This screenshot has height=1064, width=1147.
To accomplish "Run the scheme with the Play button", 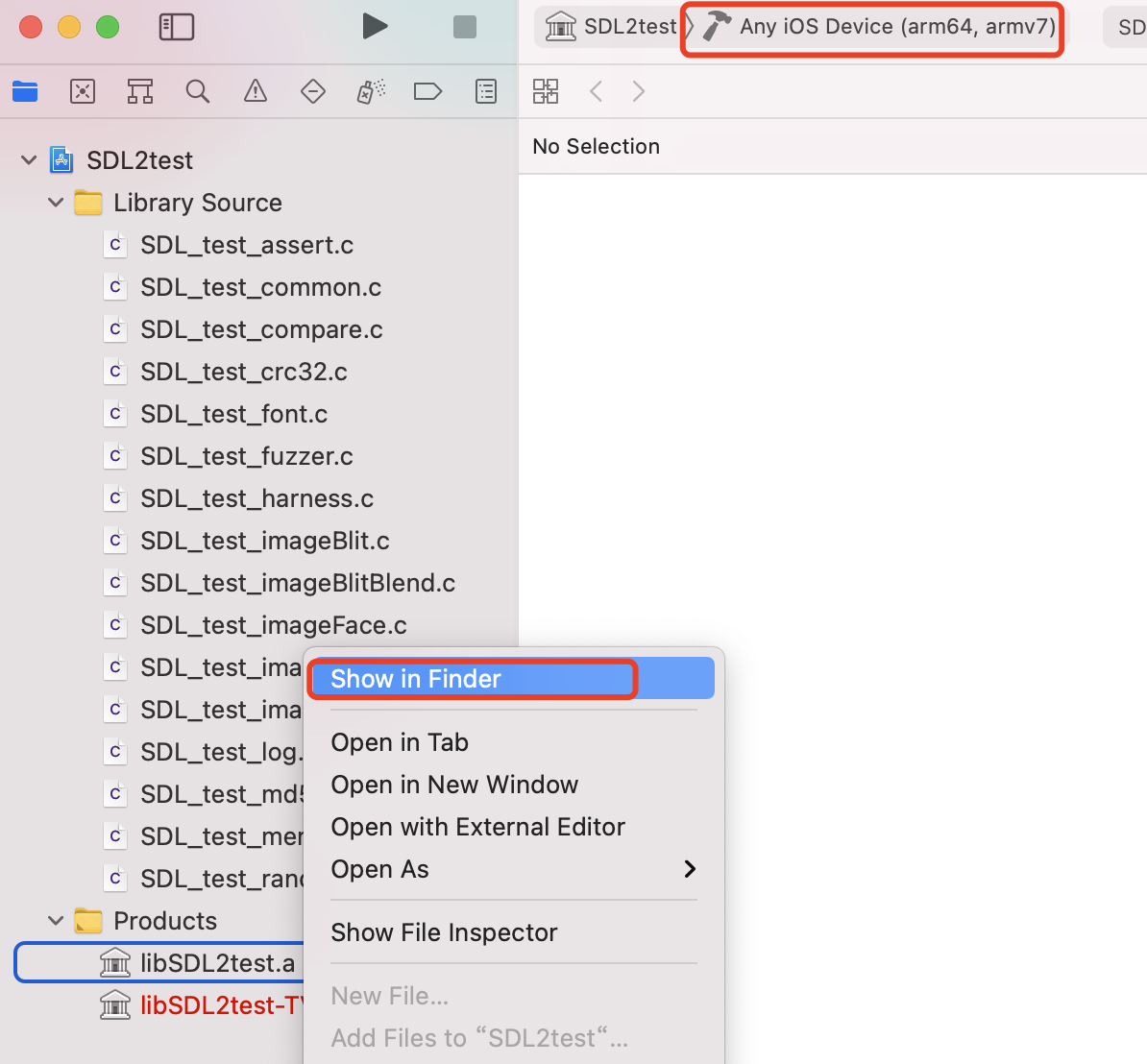I will click(x=375, y=27).
